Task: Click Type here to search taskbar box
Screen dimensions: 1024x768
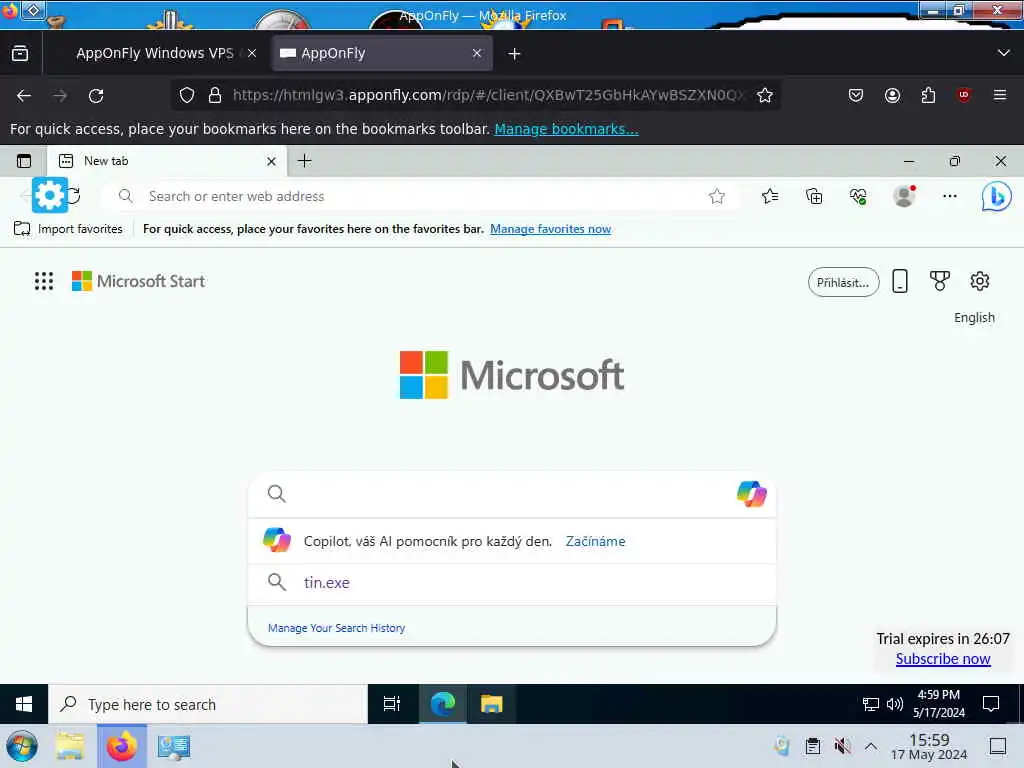Action: click(x=208, y=704)
